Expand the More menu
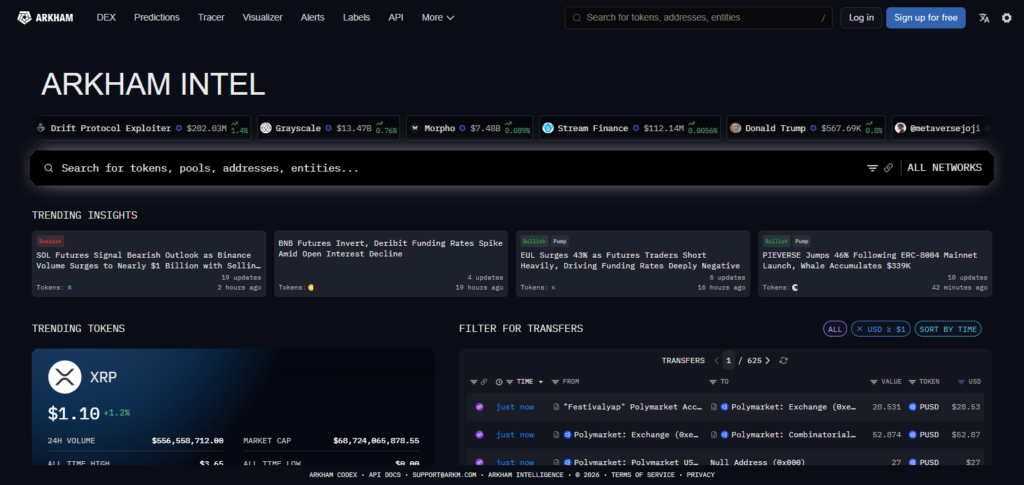Screen dimensions: 1024x485 [438, 18]
